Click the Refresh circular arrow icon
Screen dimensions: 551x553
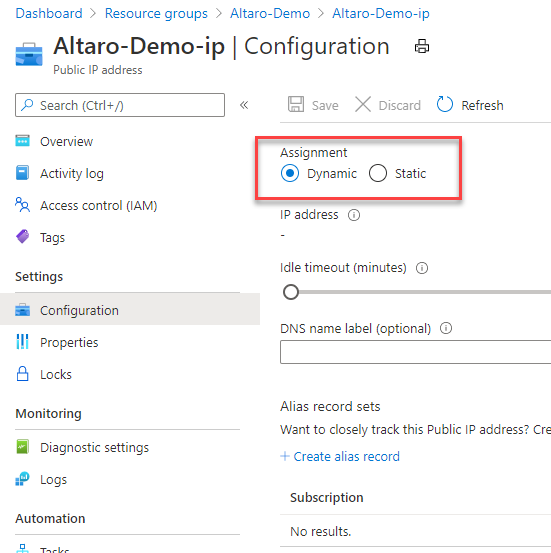[444, 104]
